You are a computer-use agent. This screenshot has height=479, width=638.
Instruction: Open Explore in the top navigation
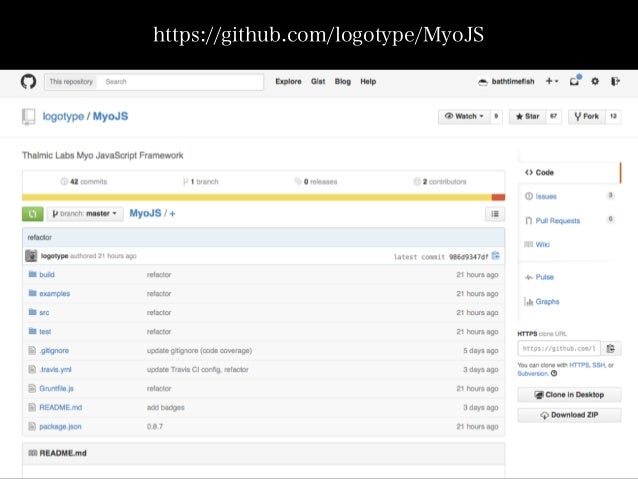tap(288, 81)
